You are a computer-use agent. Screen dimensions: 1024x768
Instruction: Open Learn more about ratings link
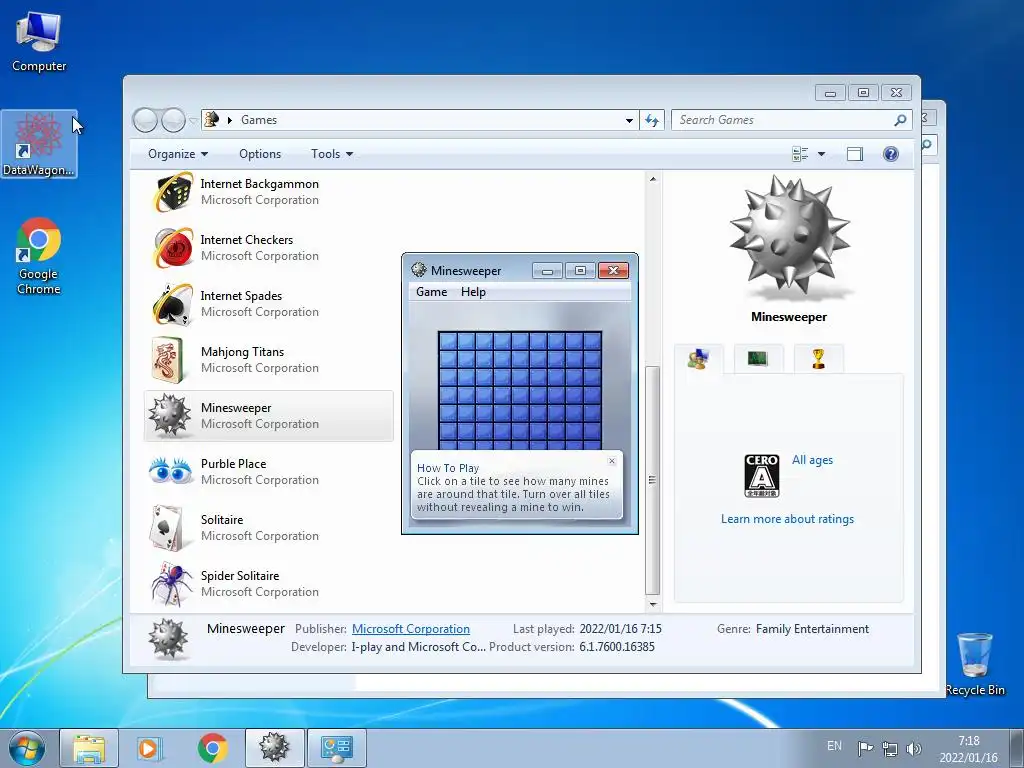pos(787,519)
